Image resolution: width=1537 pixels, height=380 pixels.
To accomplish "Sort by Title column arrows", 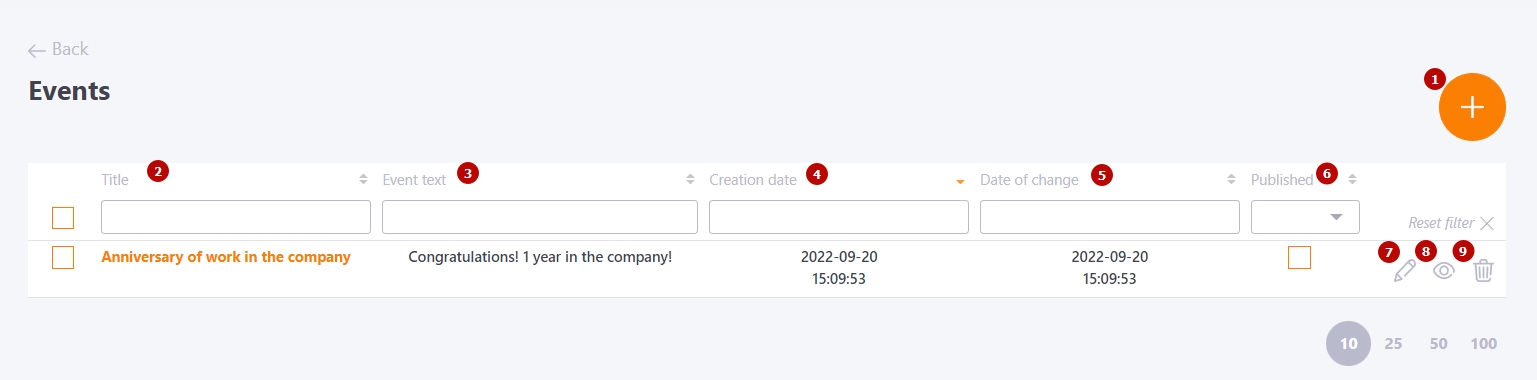I will coord(363,180).
